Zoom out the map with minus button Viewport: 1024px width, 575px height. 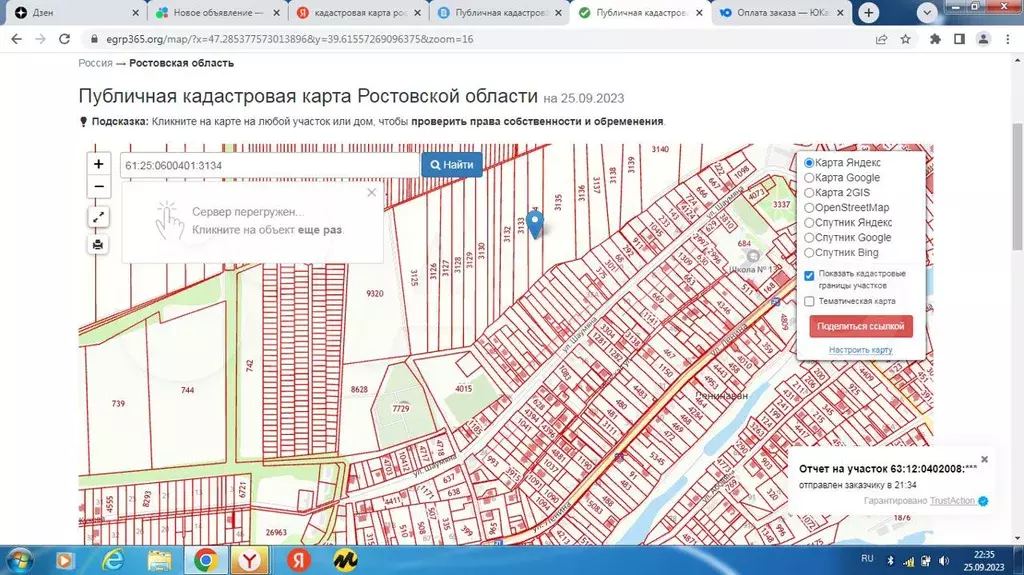(x=98, y=187)
